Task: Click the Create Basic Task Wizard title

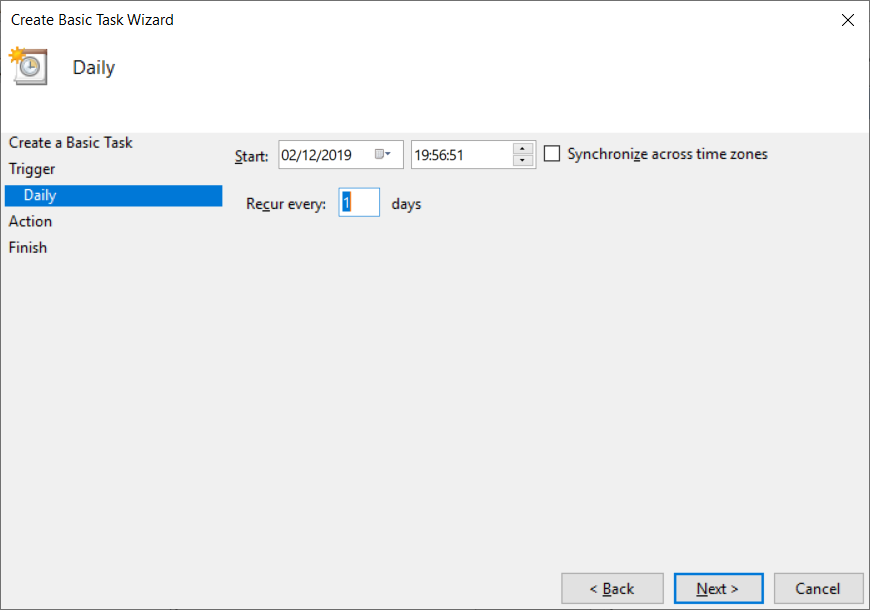Action: tap(92, 19)
